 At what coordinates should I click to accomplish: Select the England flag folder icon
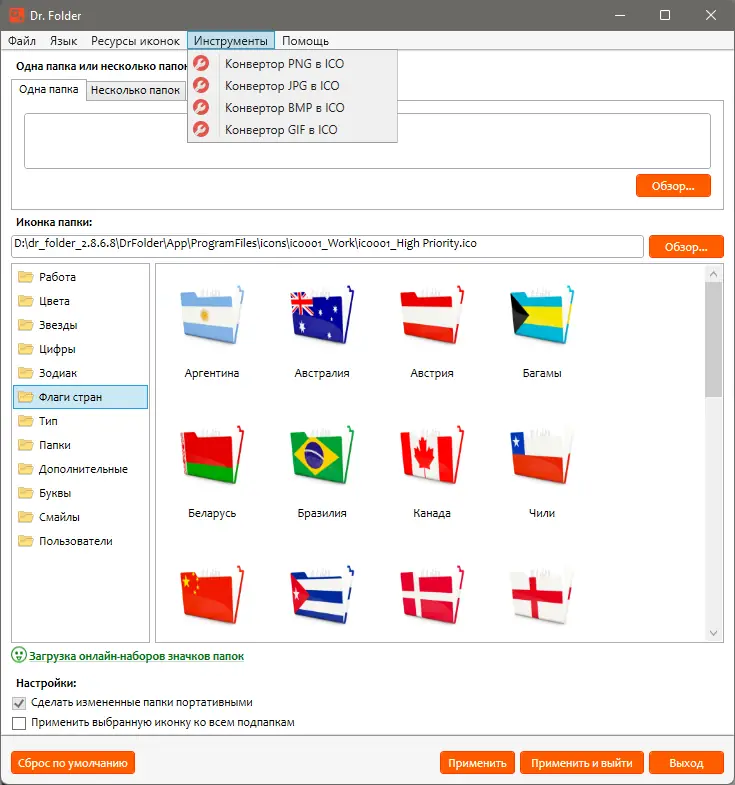pyautogui.click(x=542, y=595)
